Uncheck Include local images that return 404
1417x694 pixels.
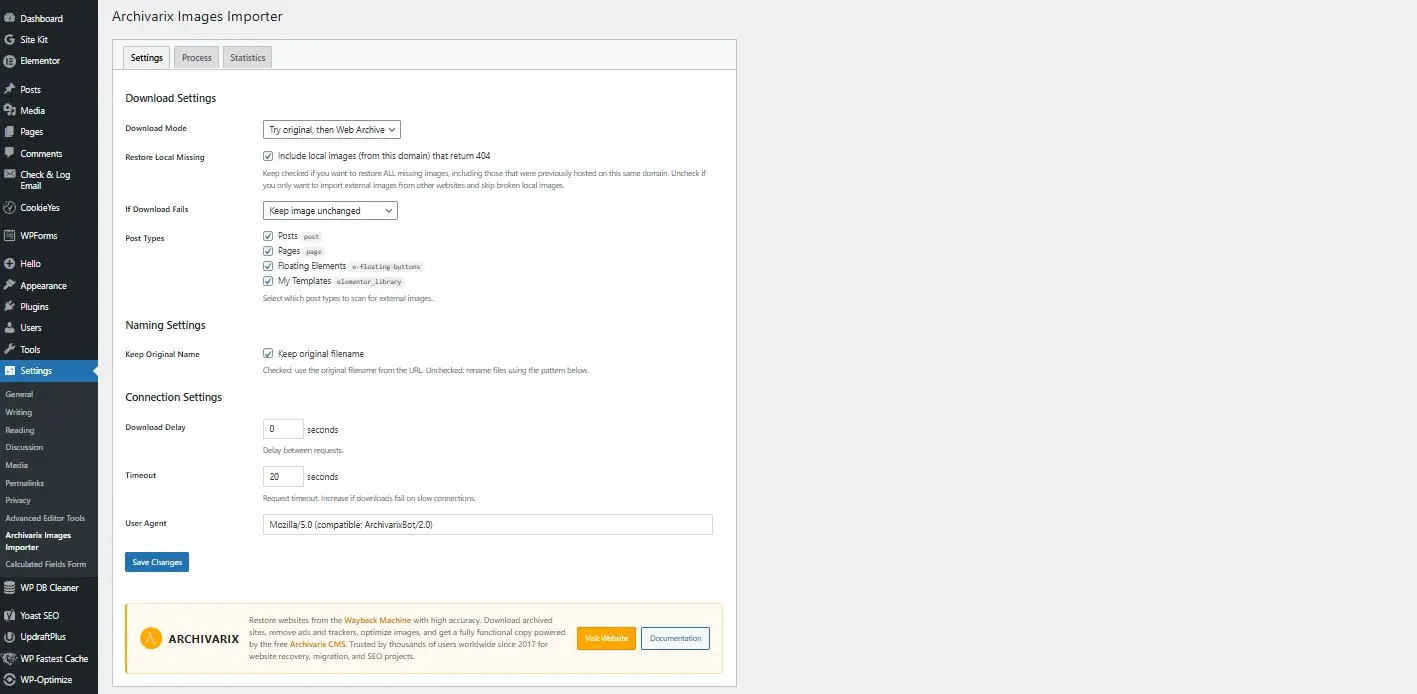268,156
